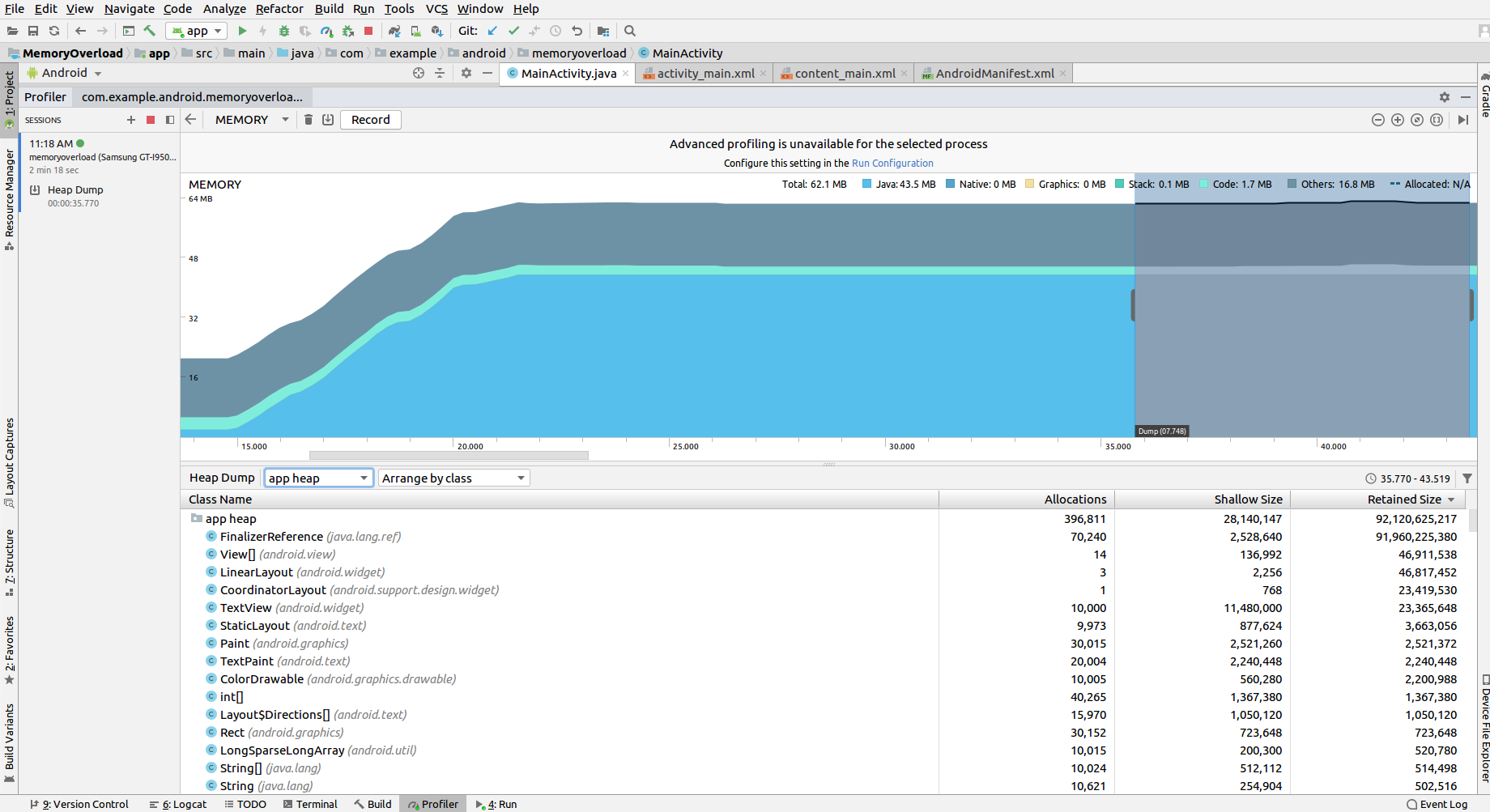Zoom out the profiler timeline
Screen dimensions: 1490x812
pos(1378,120)
